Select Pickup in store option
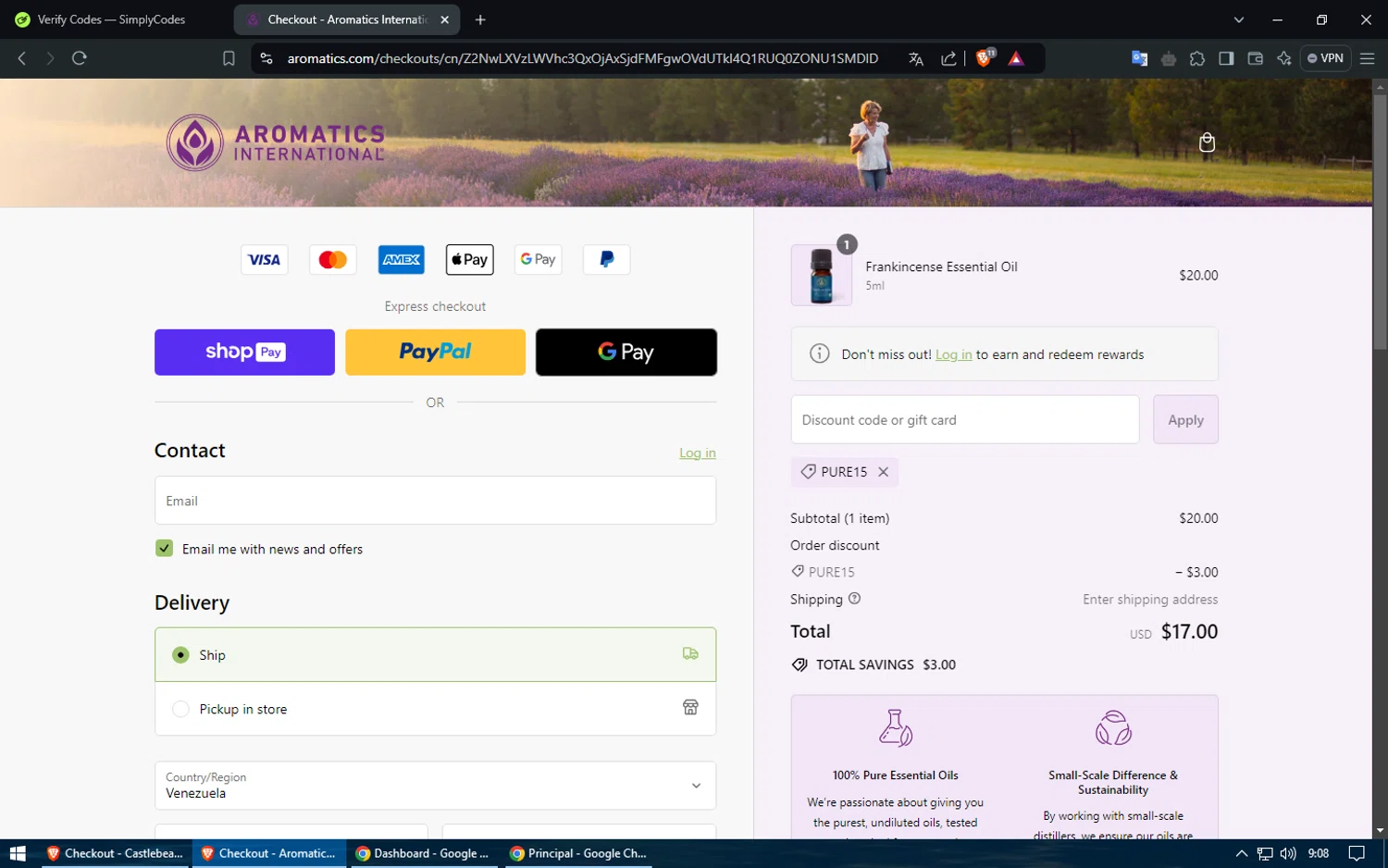Image resolution: width=1388 pixels, height=868 pixels. coord(435,709)
